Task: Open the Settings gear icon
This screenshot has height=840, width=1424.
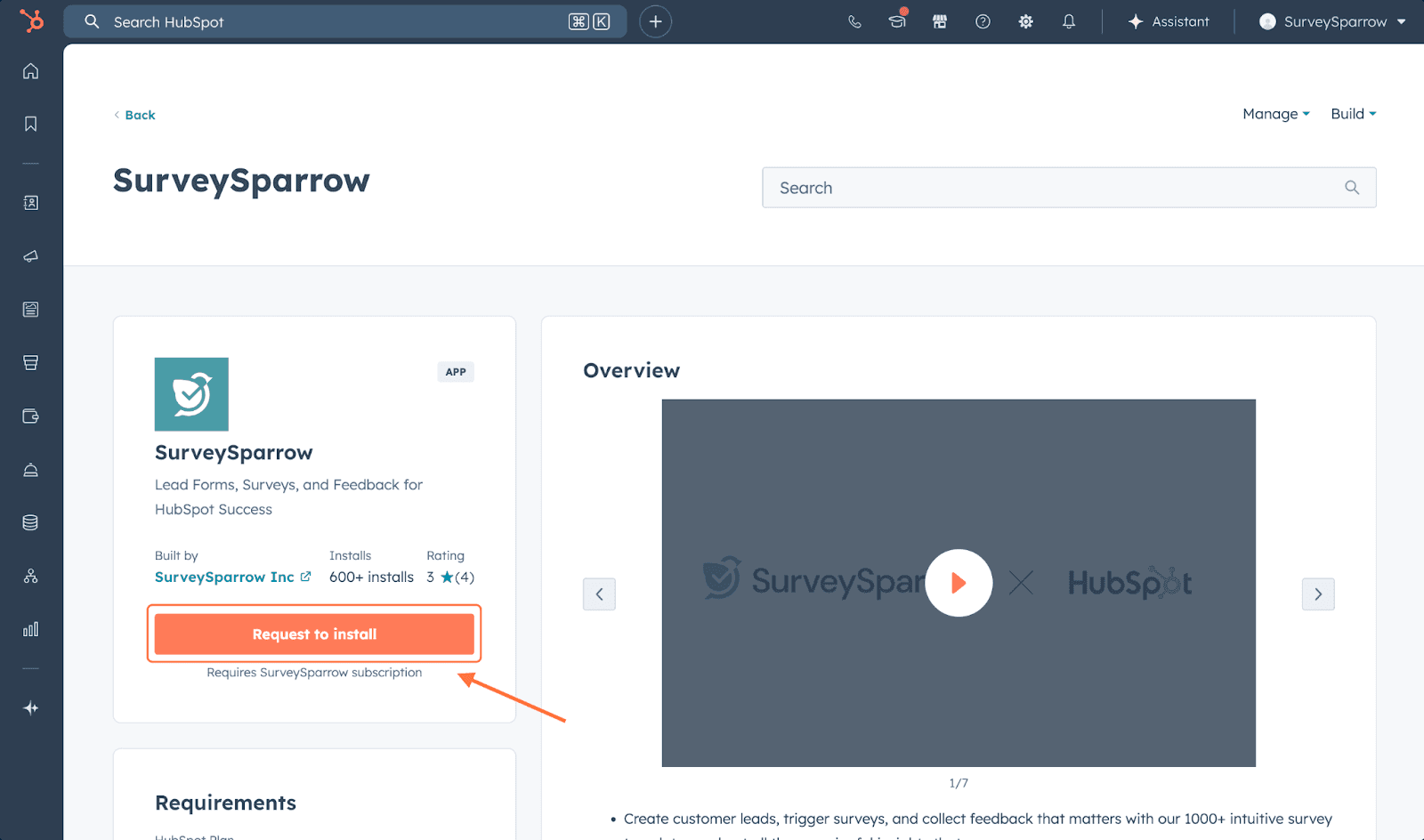Action: (x=1025, y=21)
